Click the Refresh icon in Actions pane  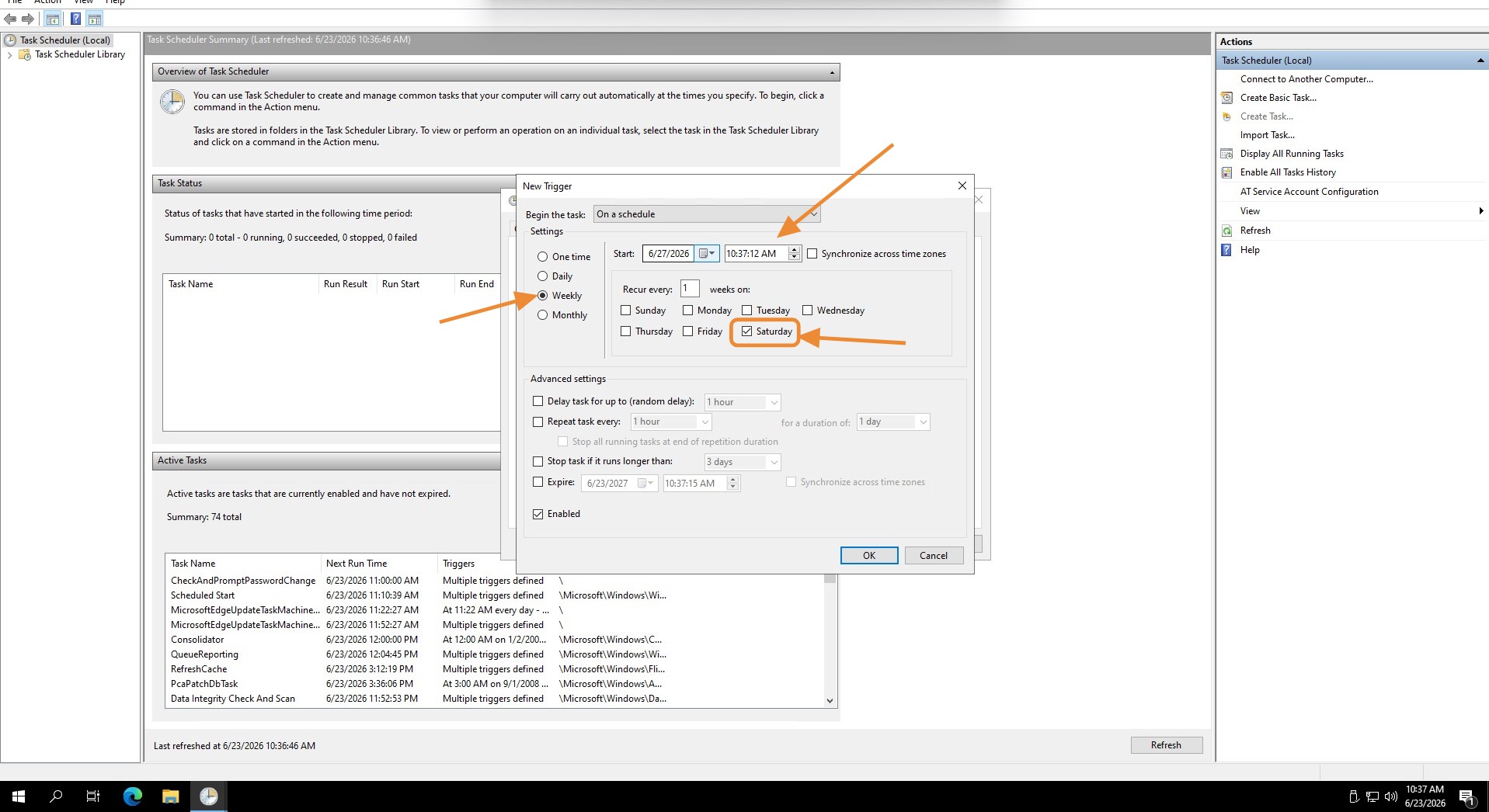[x=1226, y=231]
